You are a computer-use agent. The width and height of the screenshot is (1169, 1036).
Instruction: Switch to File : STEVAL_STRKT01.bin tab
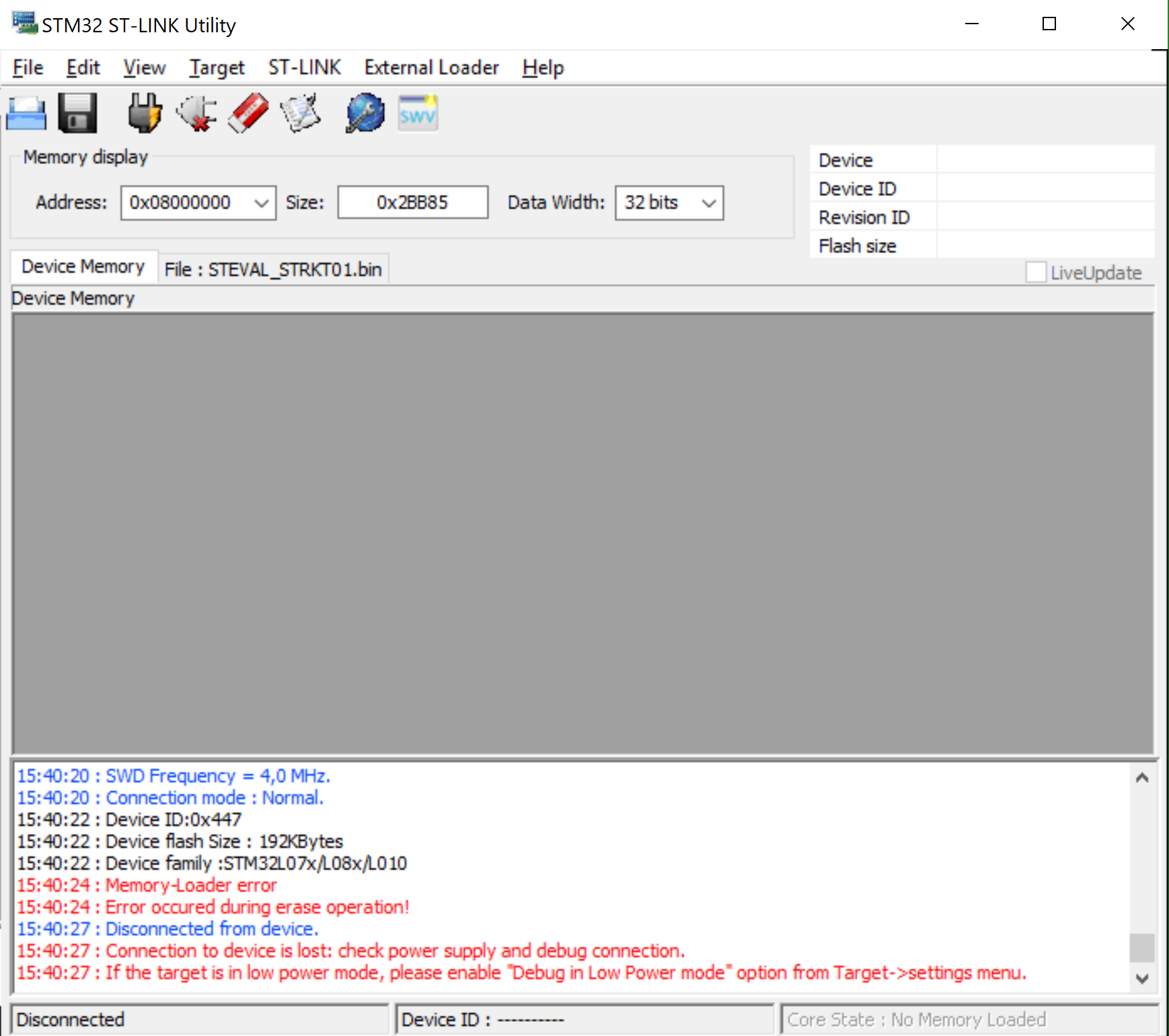tap(273, 270)
